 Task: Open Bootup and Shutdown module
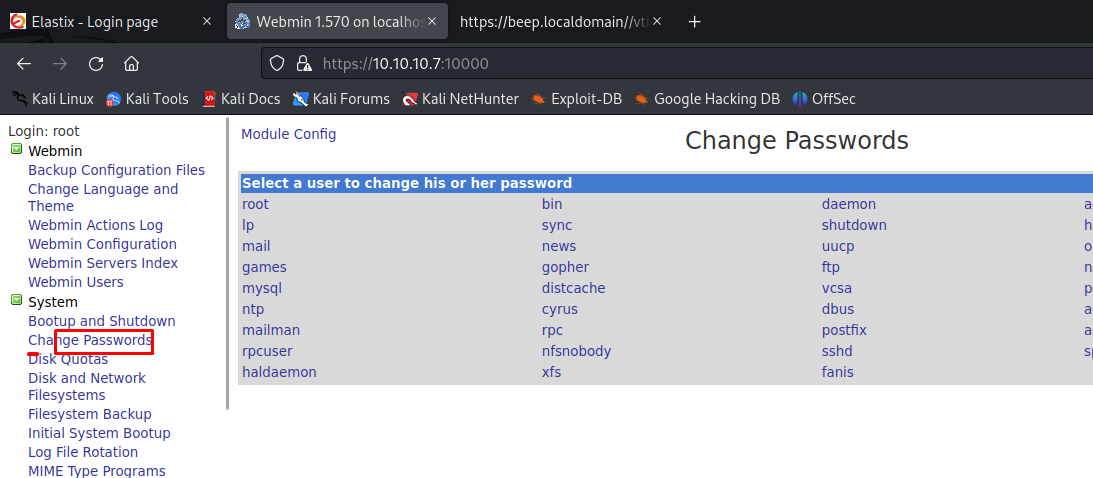(x=102, y=321)
